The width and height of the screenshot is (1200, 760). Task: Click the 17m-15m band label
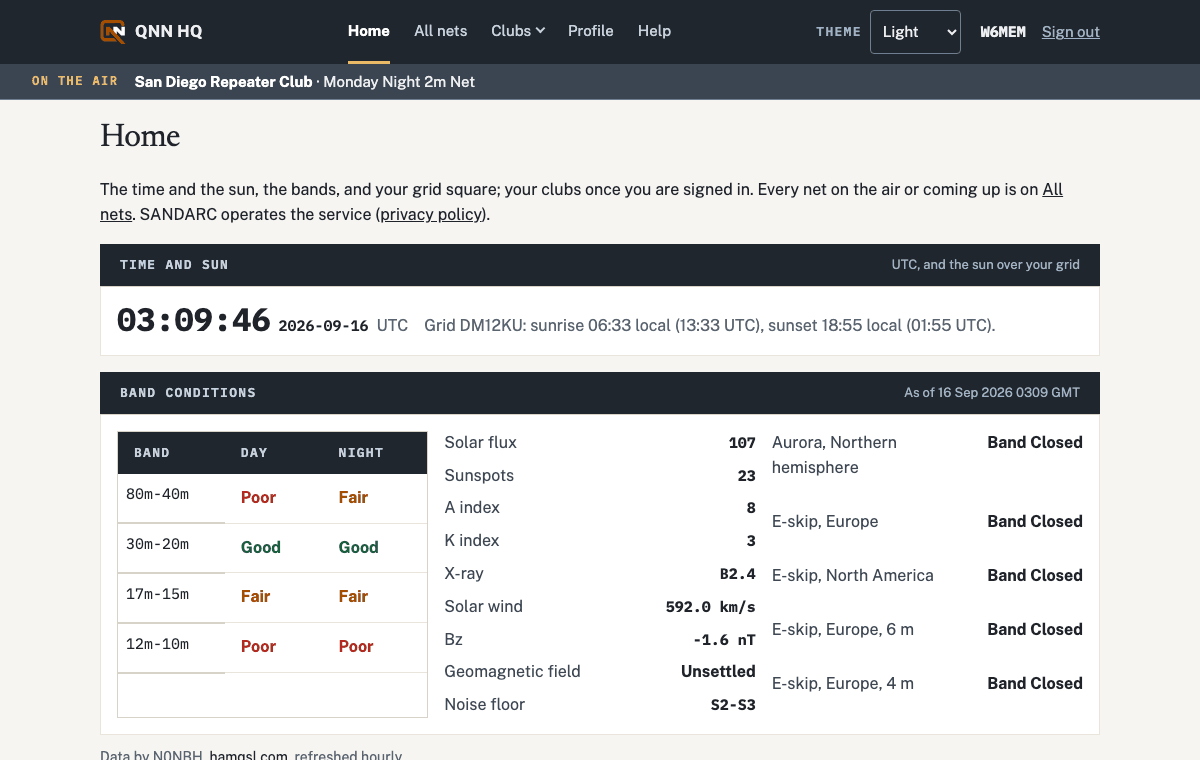click(x=158, y=594)
